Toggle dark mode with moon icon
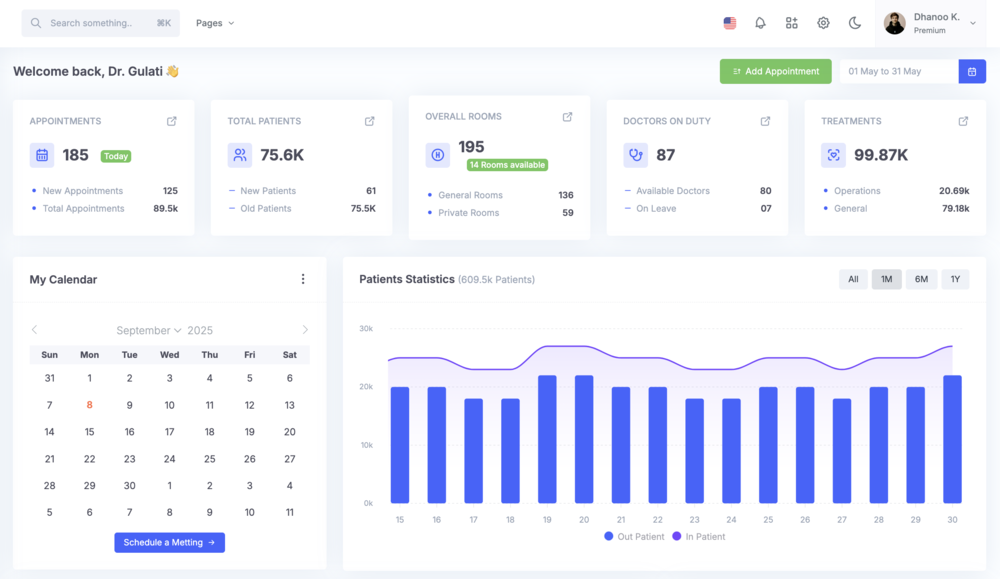Viewport: 1000px width, 579px height. [855, 23]
